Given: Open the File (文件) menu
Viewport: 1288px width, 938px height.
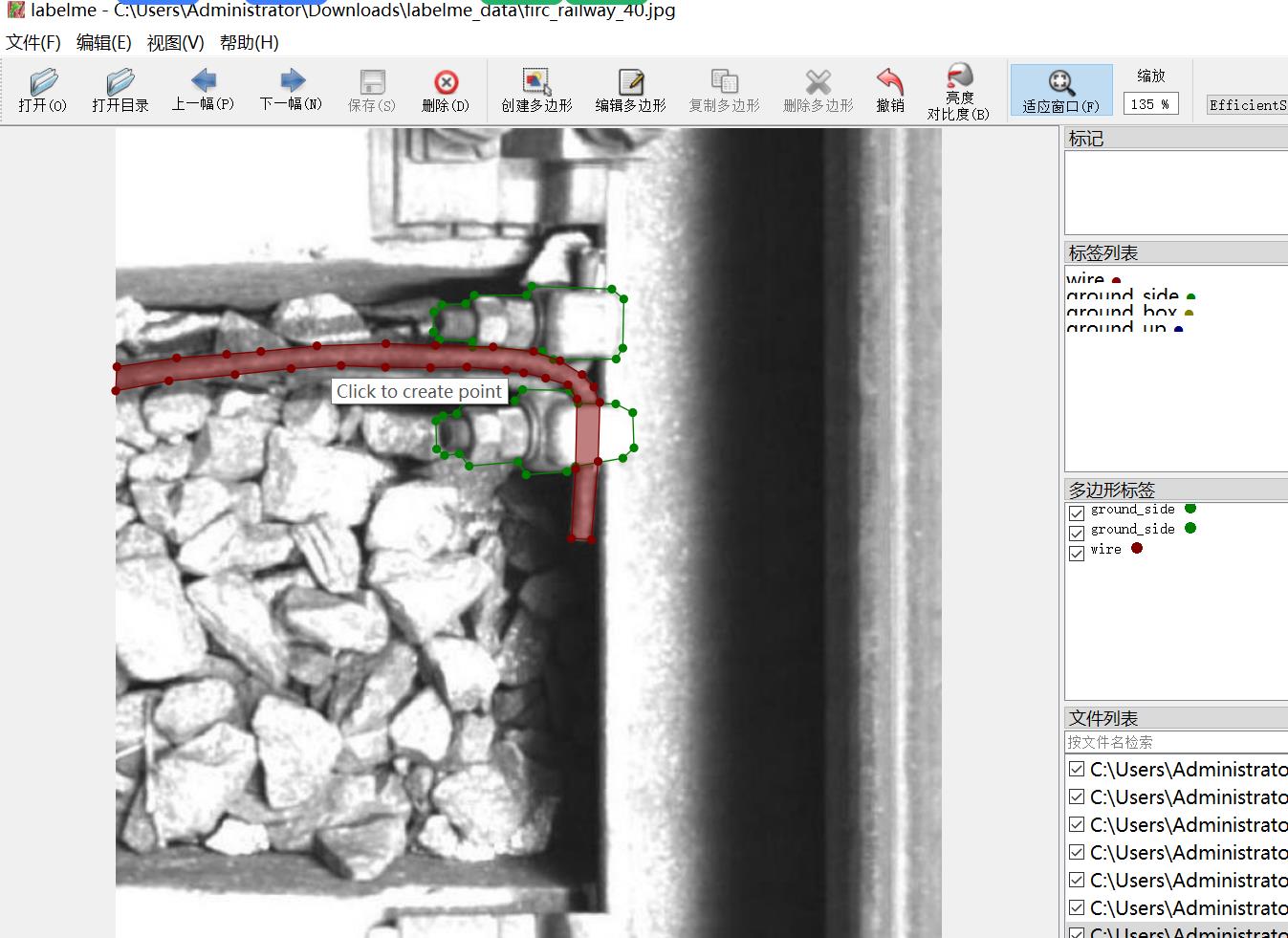Looking at the screenshot, I should click(33, 43).
